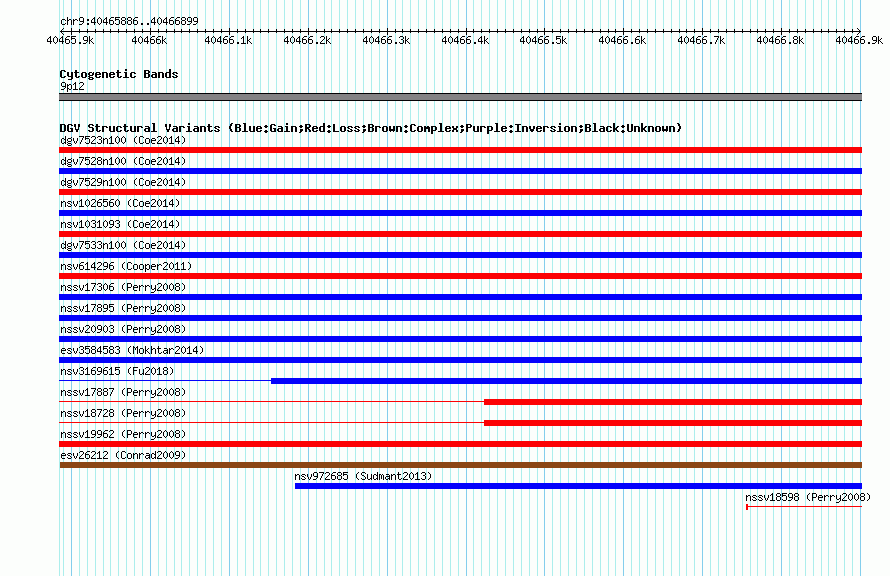The image size is (890, 576).
Task: Select the blue bar under esv3584583
Action: 460,360
